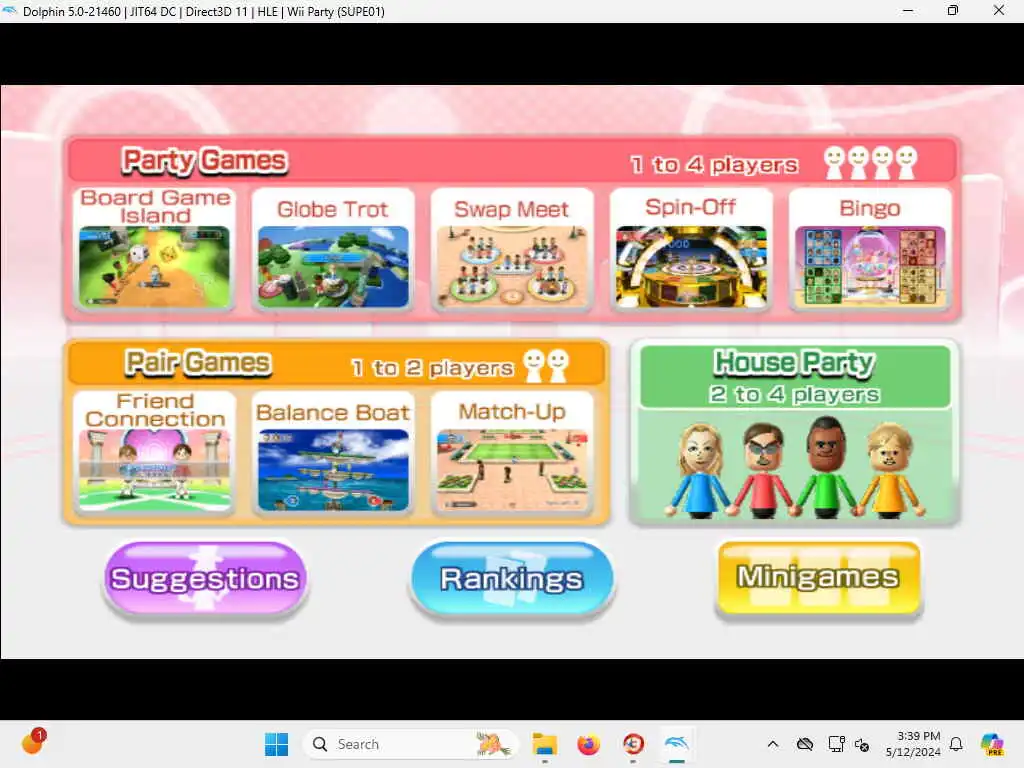Open the blue Rankings button
The width and height of the screenshot is (1024, 768).
512,579
